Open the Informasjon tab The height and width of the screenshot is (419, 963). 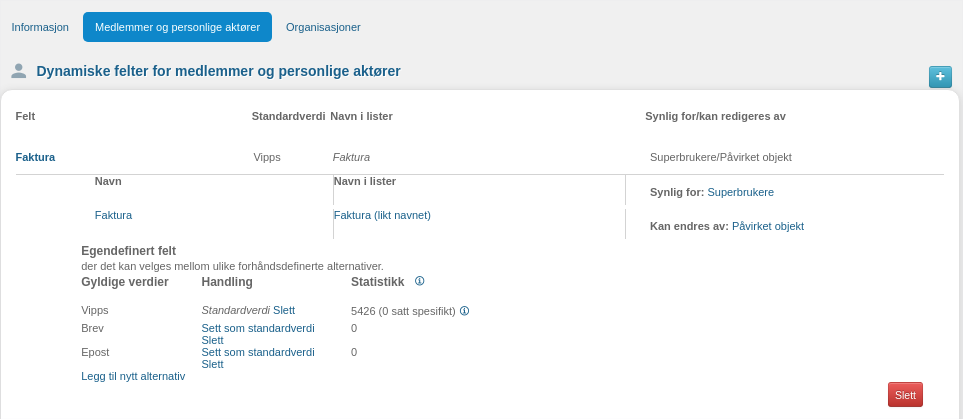(x=40, y=27)
